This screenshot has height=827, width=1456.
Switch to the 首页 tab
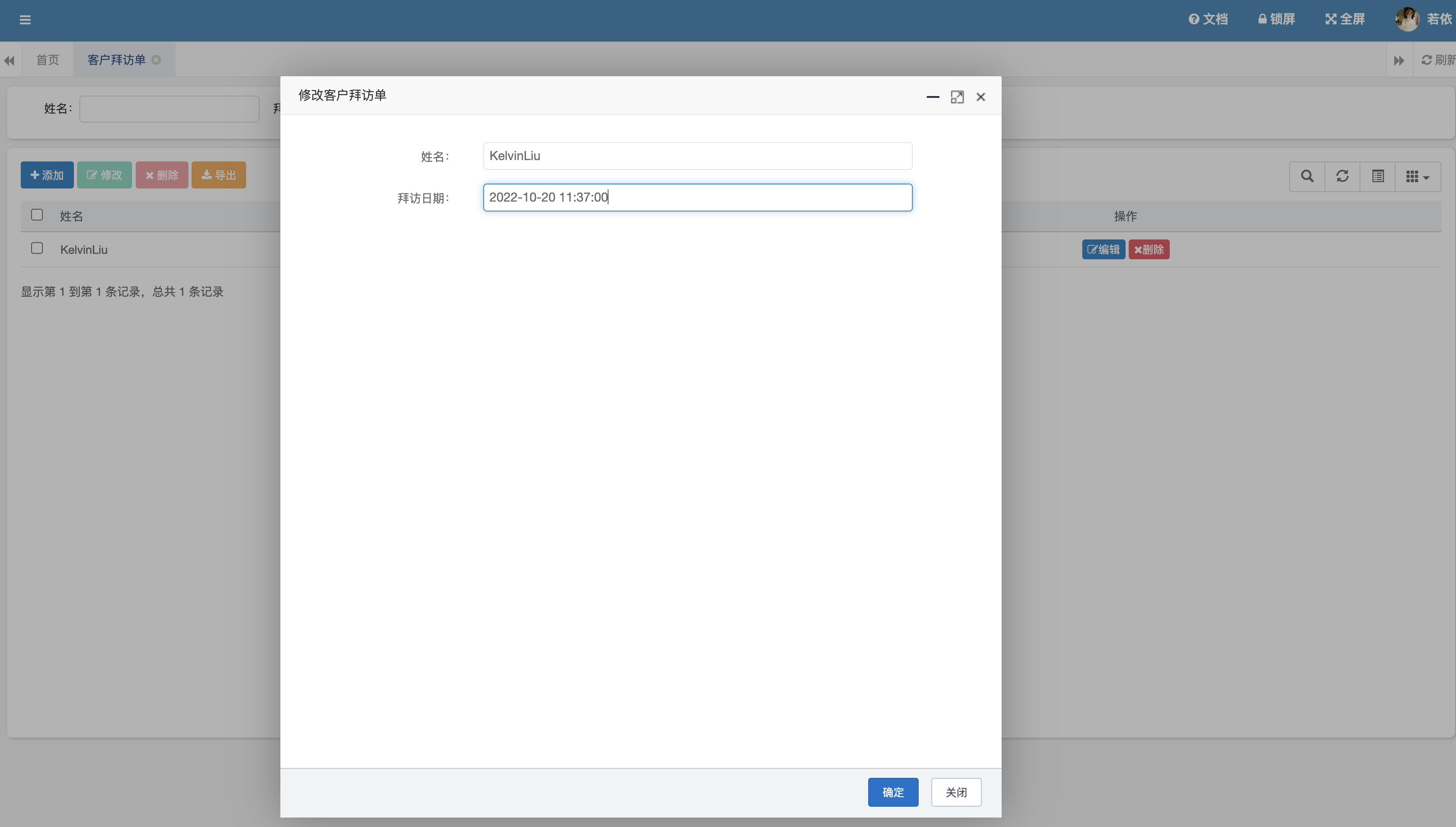(x=48, y=60)
